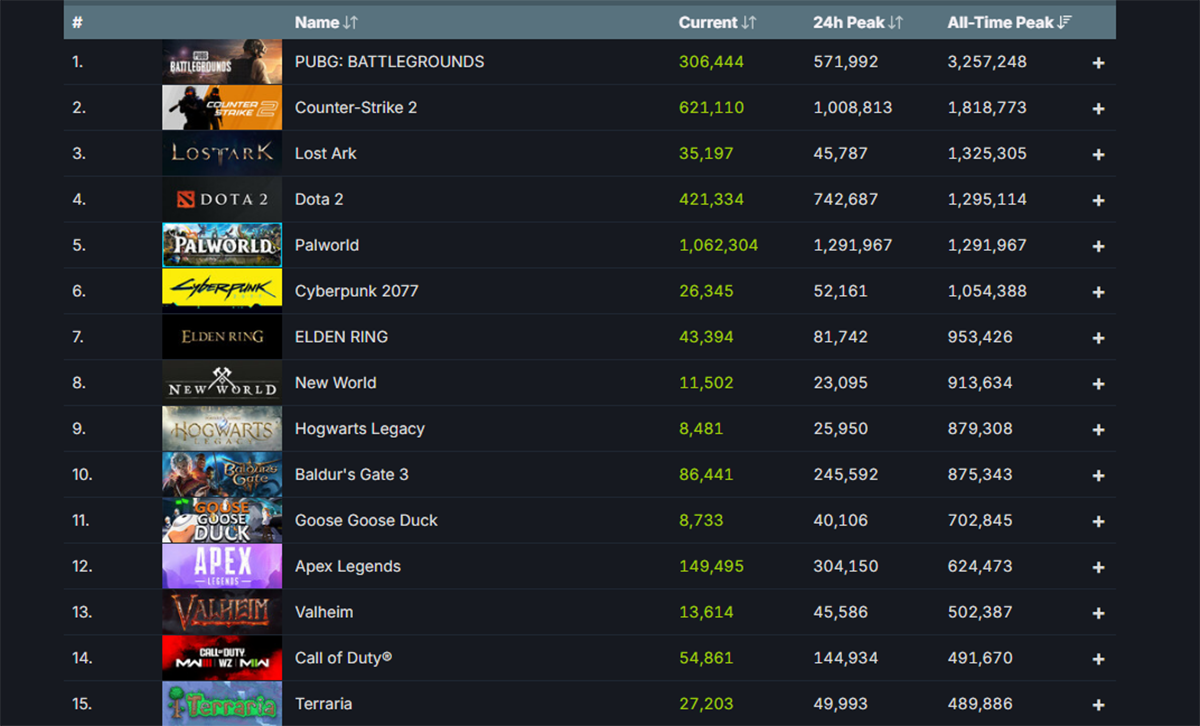Open the Lost Ark game link
Image resolution: width=1200 pixels, height=726 pixels.
(325, 154)
